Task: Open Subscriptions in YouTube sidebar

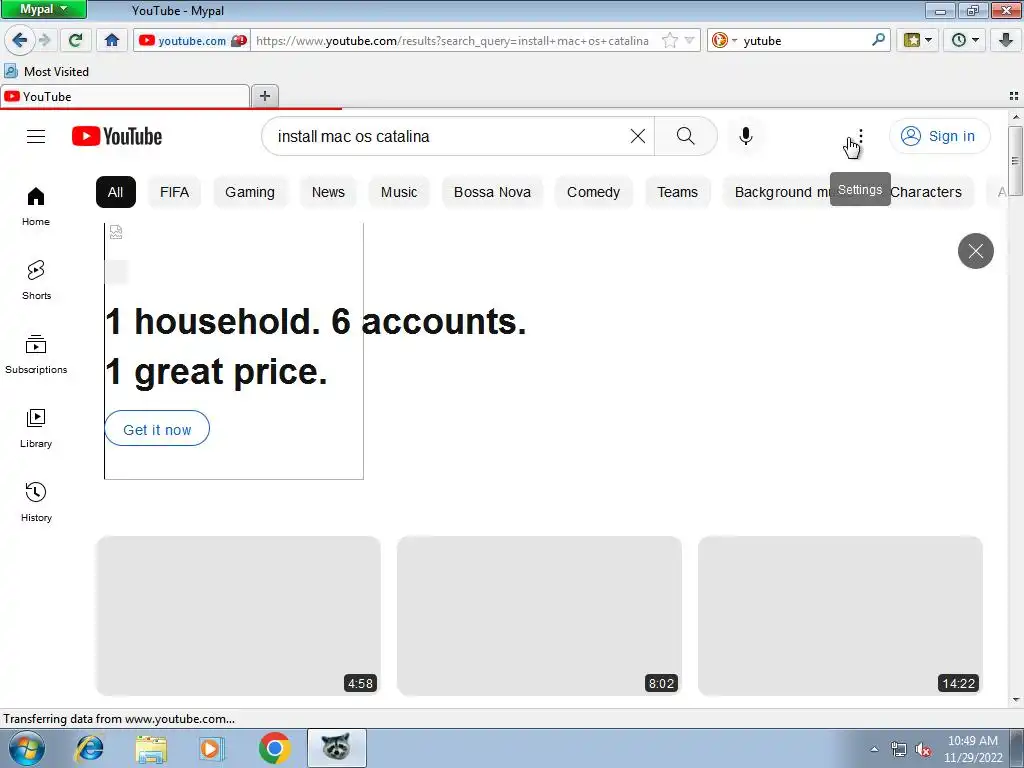Action: 36,354
